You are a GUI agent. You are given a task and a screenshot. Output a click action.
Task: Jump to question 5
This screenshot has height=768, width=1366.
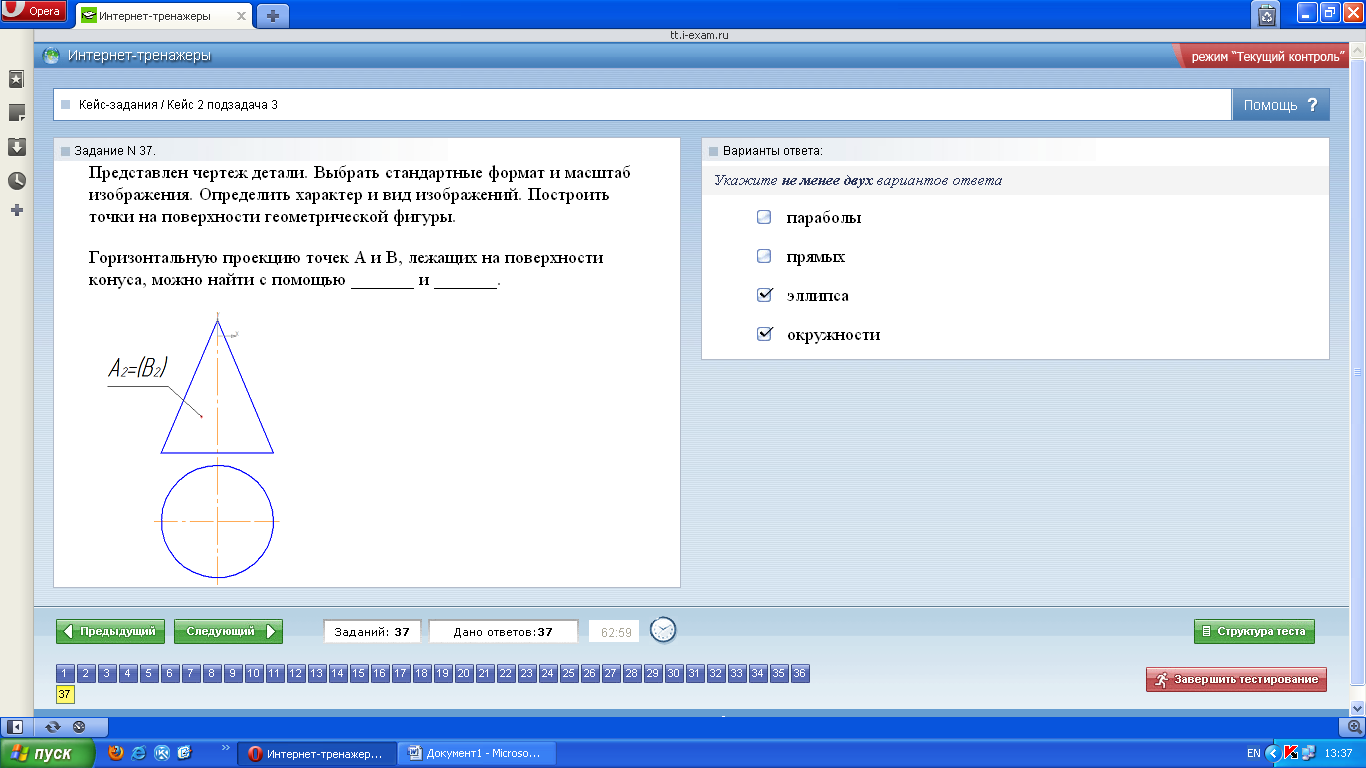149,674
